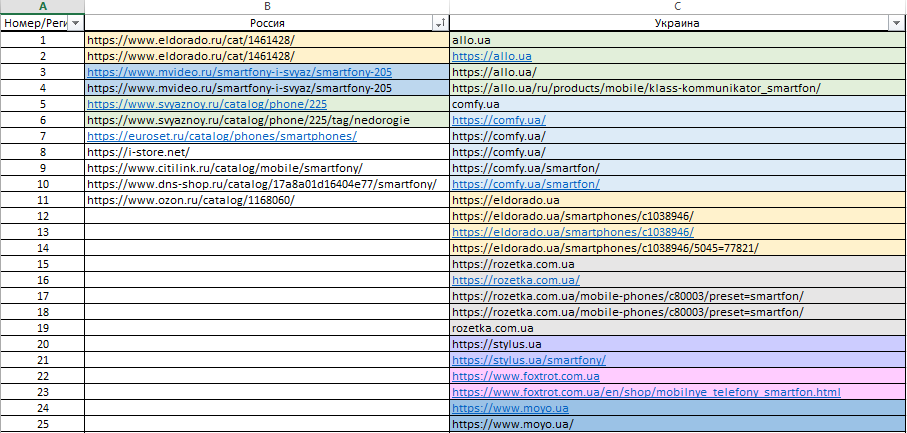Open svyaznoy.ru catalog/phone/225 hyperlink

(207, 104)
